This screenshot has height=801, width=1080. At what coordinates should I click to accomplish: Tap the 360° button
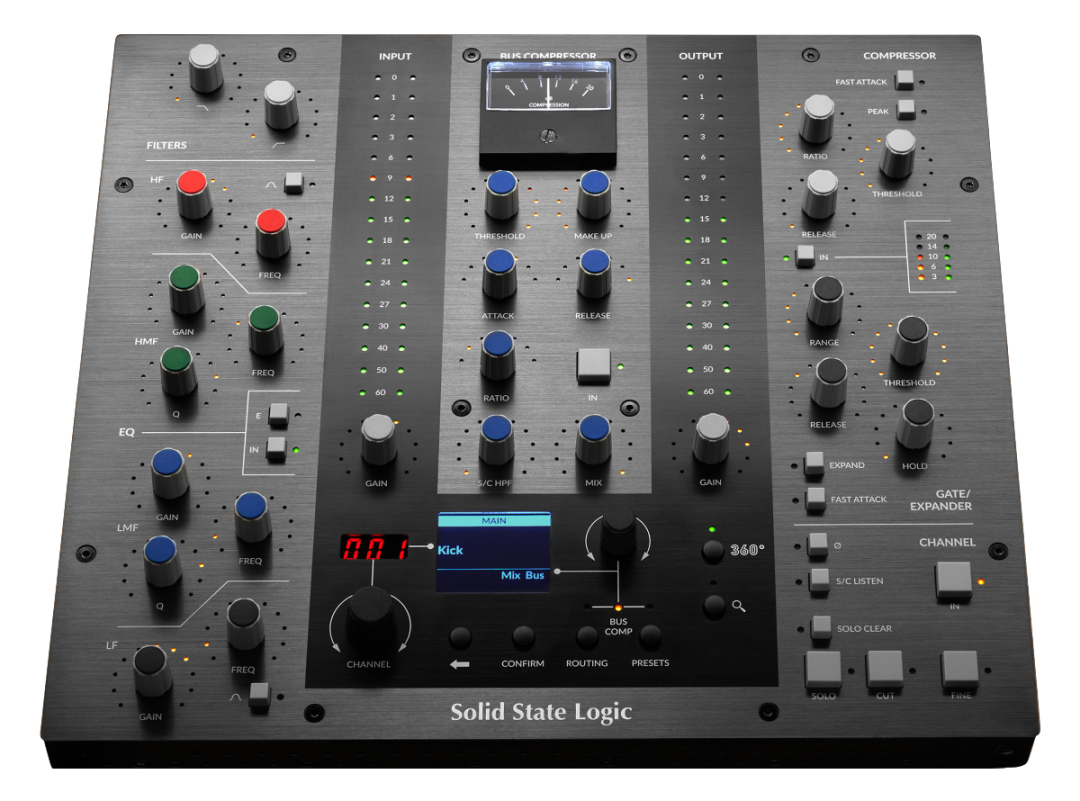[712, 550]
